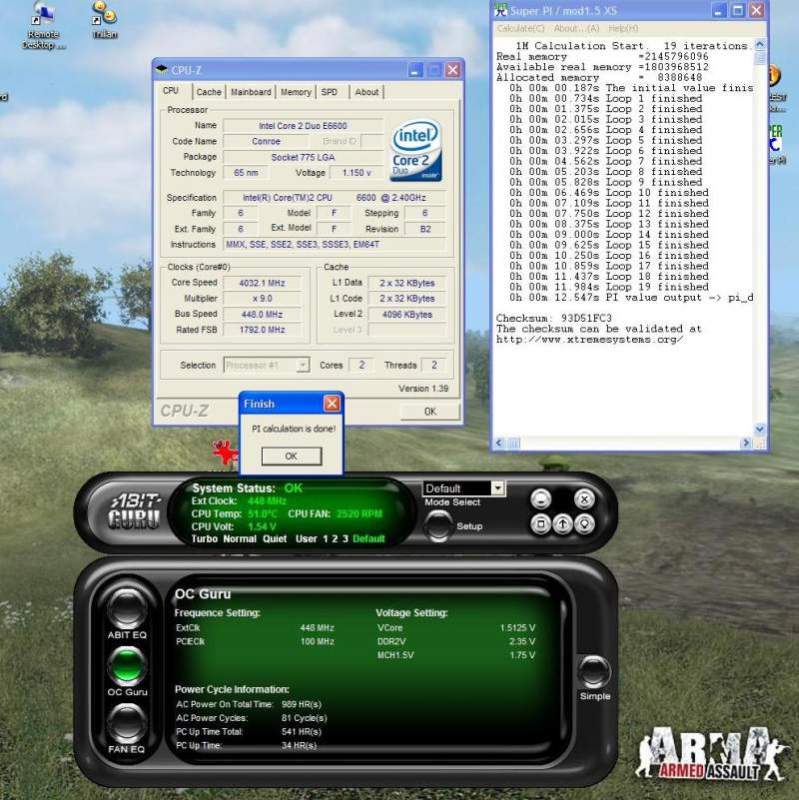Click the Code Name field showing Conroe
The image size is (799, 800).
point(266,141)
